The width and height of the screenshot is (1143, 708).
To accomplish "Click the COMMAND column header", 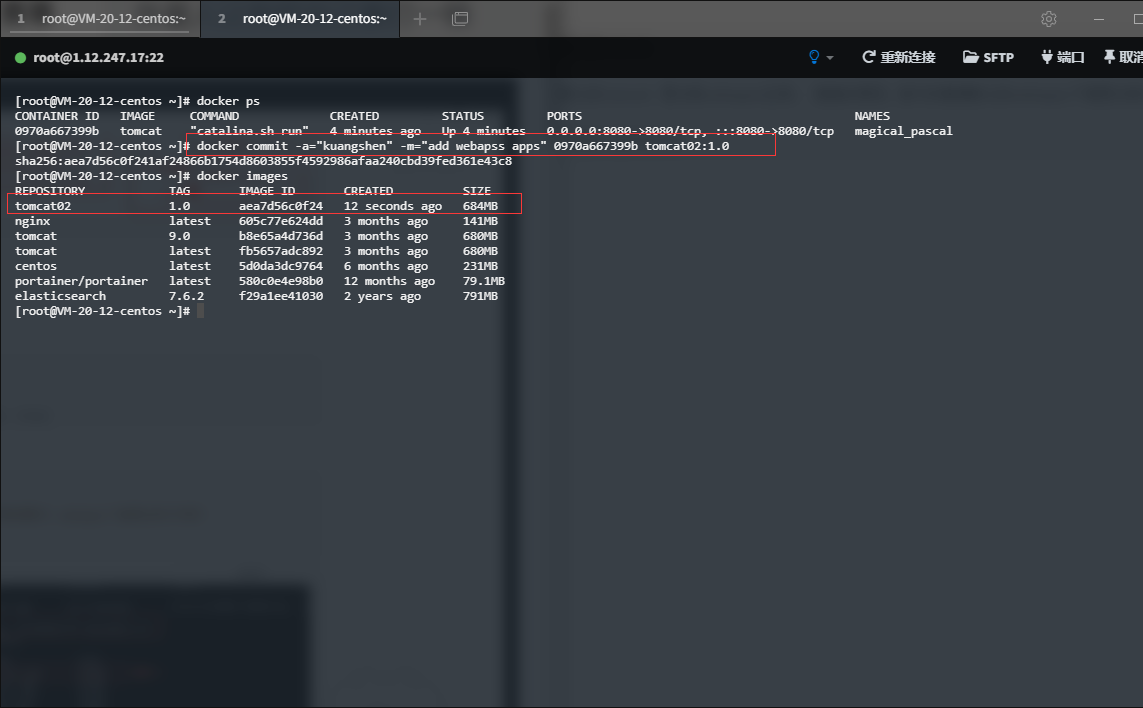I will [214, 116].
